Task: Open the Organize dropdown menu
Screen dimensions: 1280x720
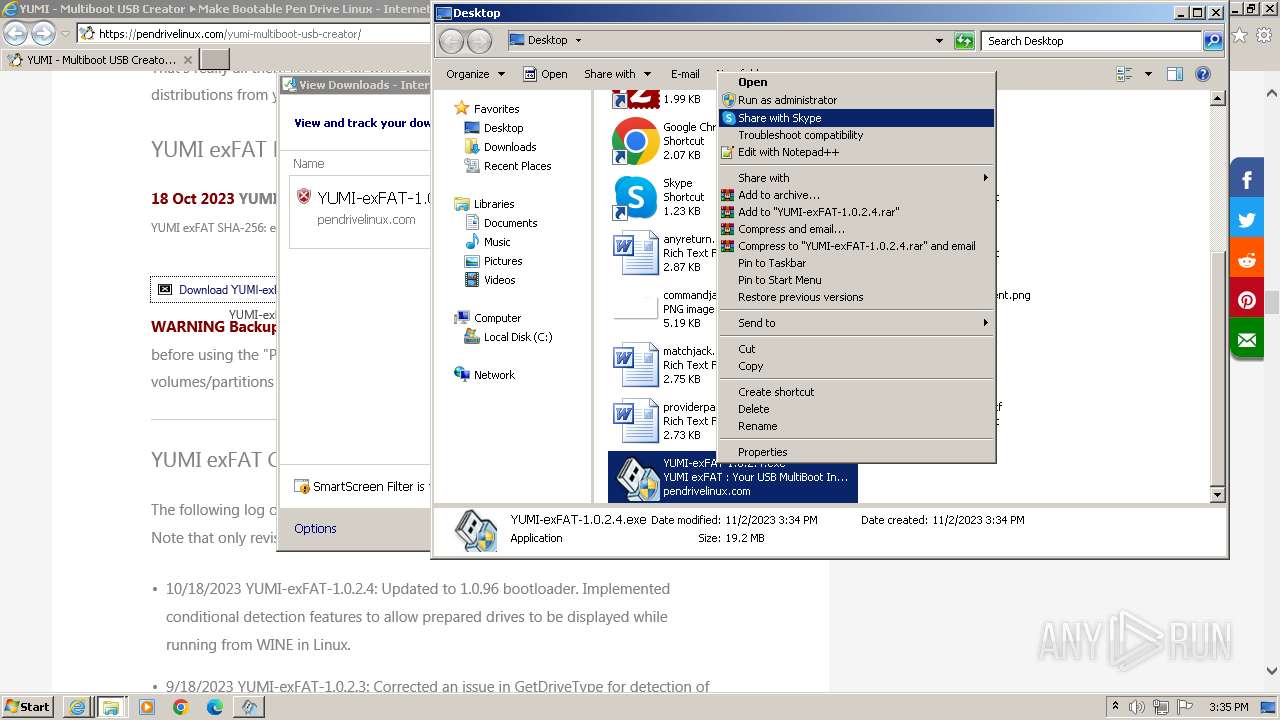Action: point(475,74)
